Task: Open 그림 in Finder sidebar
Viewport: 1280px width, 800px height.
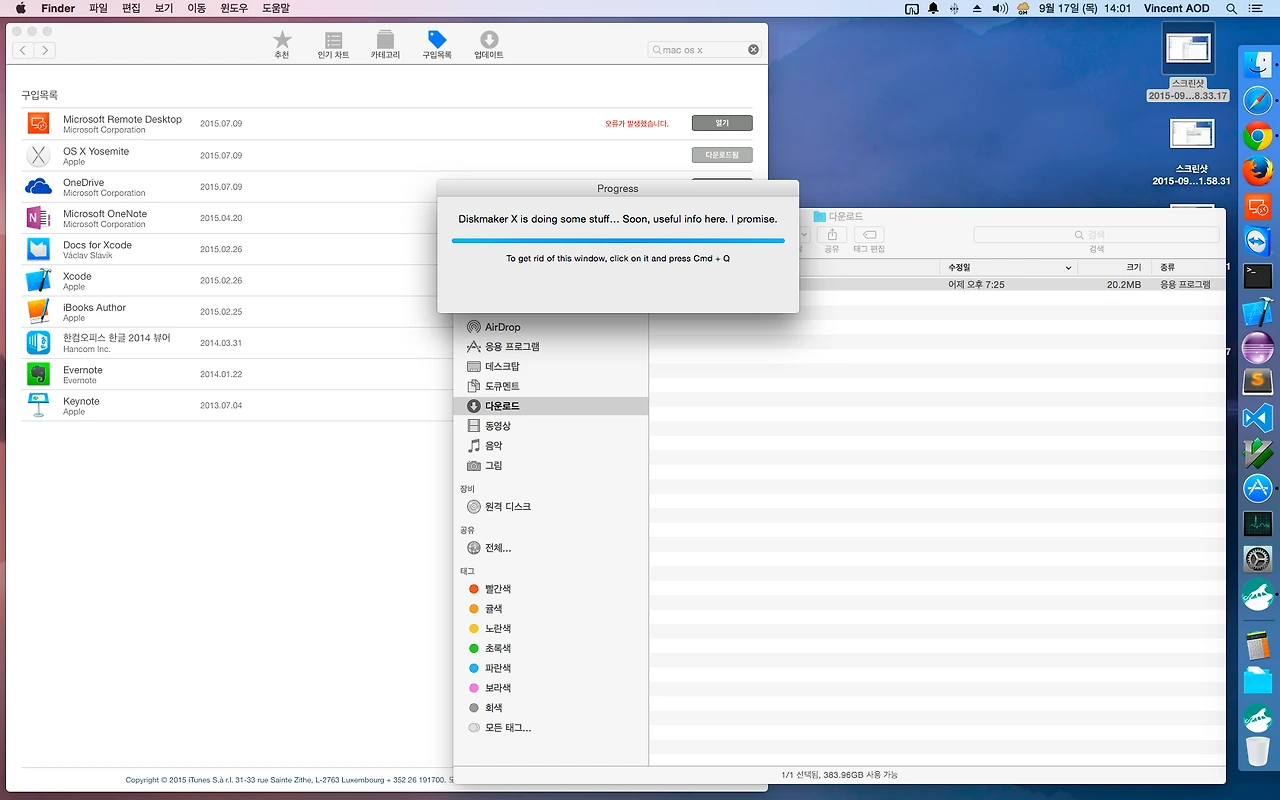Action: pos(550,466)
